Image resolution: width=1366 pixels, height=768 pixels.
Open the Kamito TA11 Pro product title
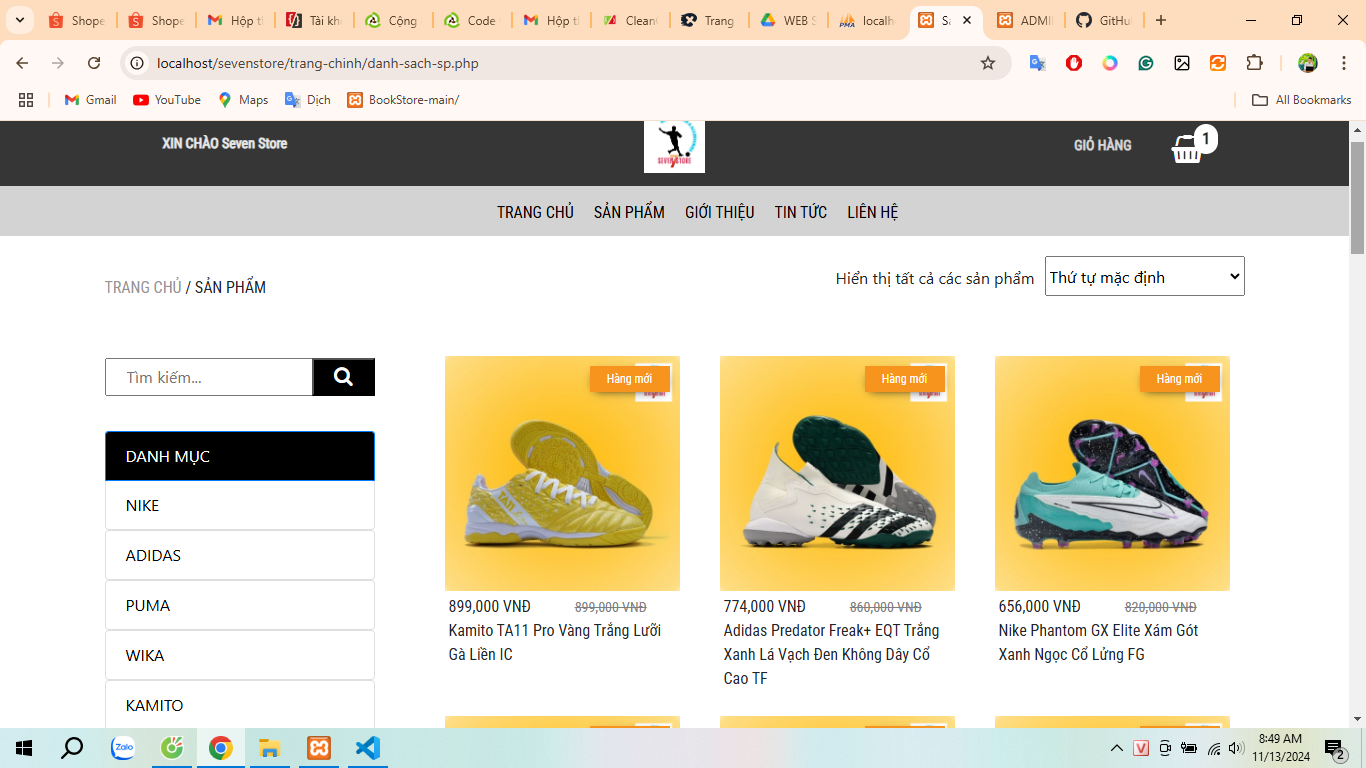click(x=555, y=642)
